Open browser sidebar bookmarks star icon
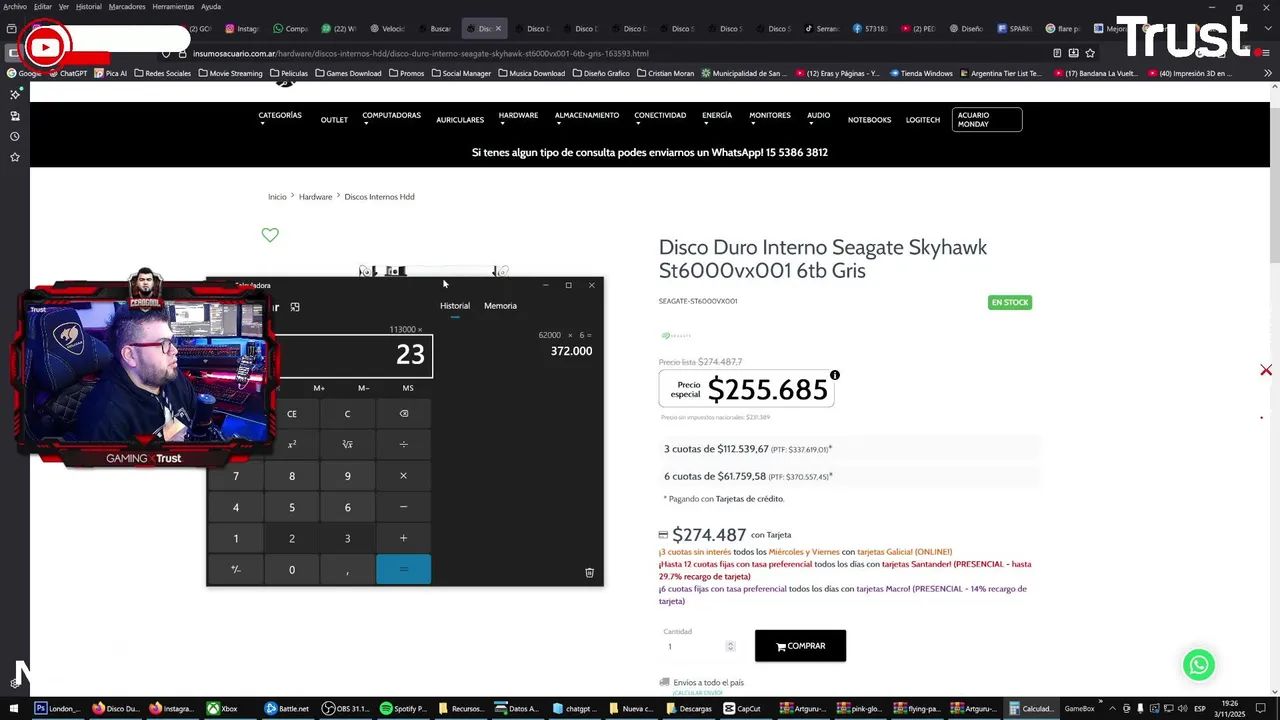Screen dimensions: 1280x720 point(14,157)
